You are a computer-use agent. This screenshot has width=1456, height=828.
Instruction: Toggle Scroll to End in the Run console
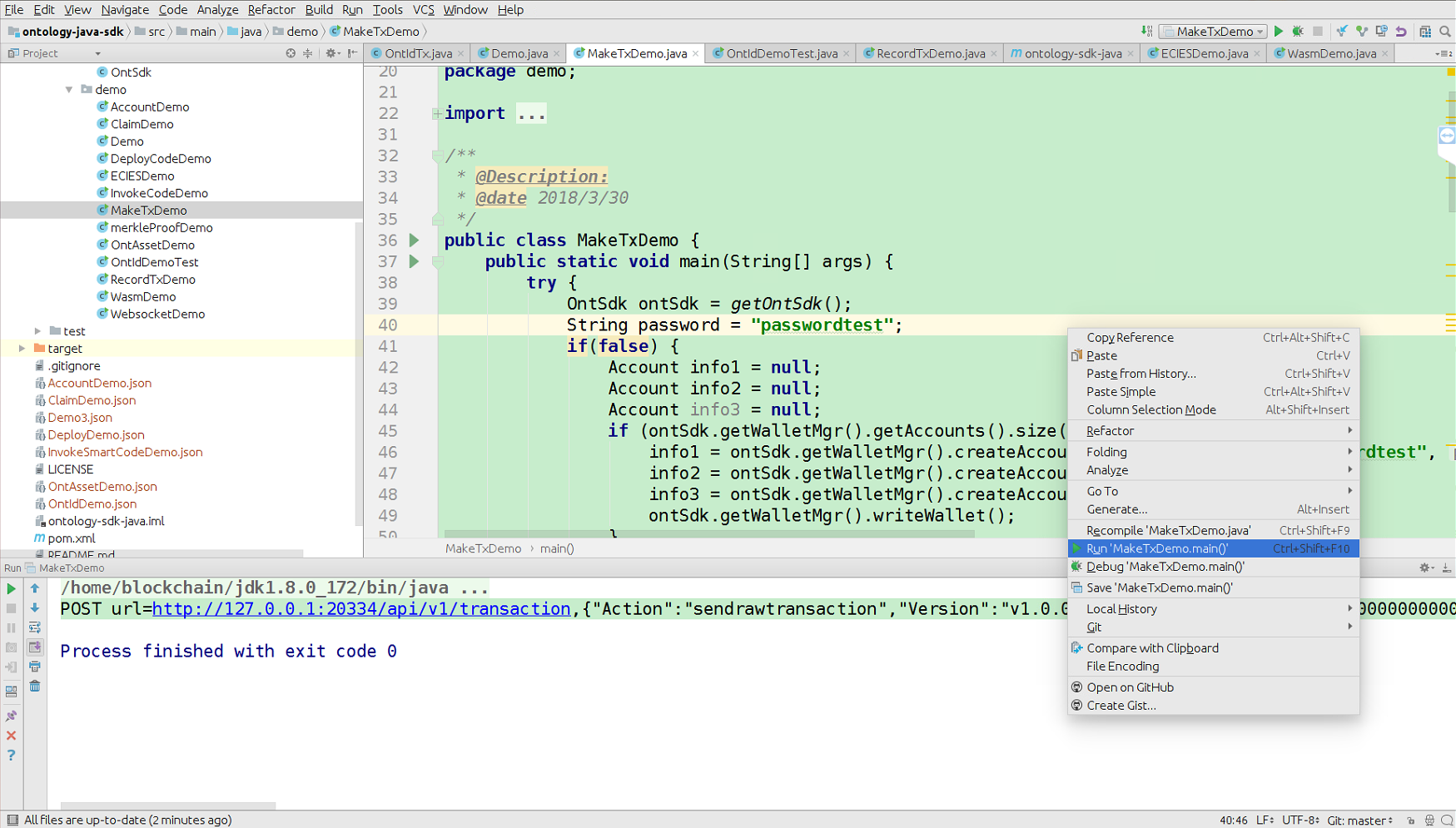(x=35, y=647)
